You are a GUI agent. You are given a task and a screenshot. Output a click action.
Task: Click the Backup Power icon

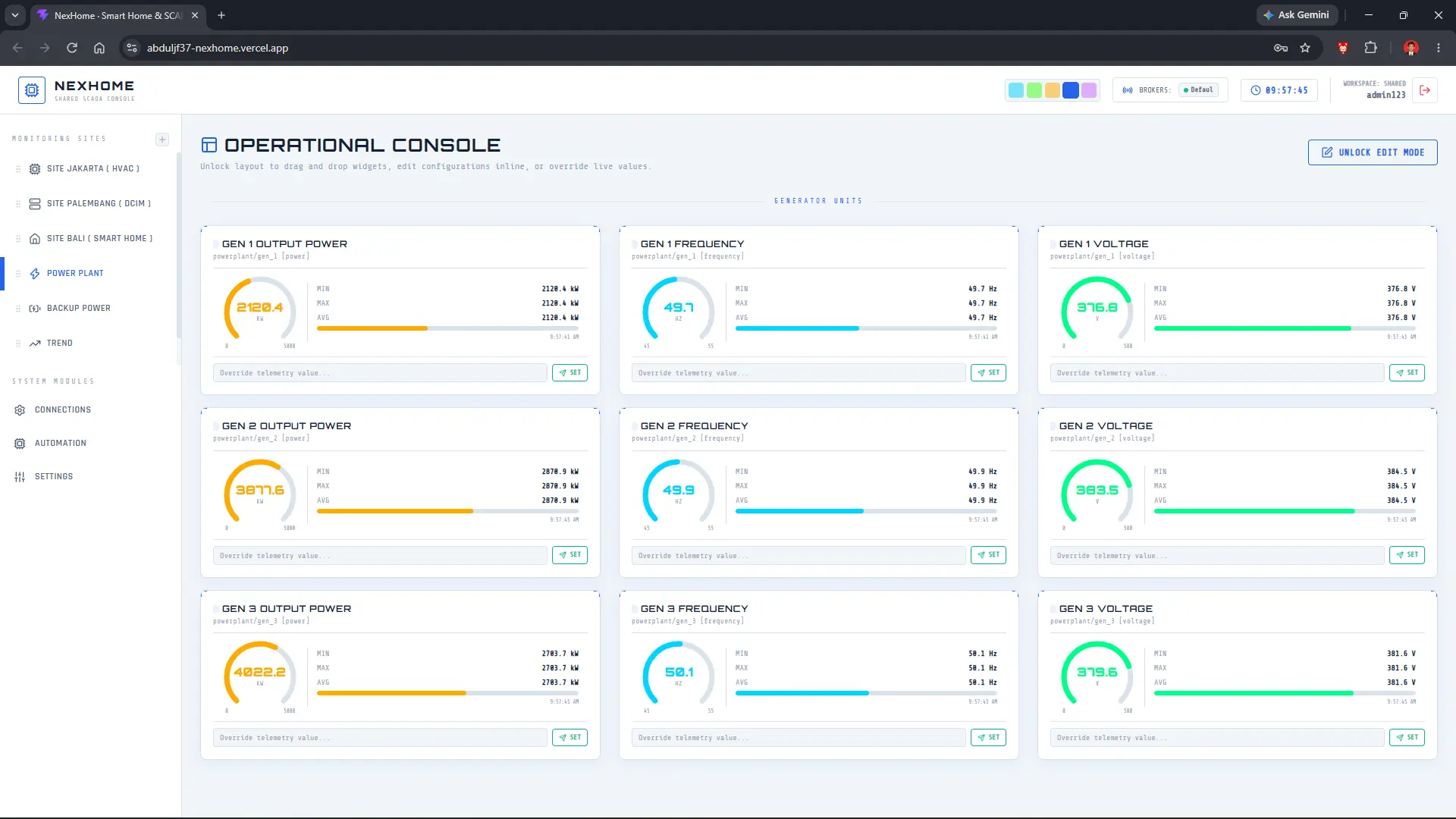(x=35, y=309)
